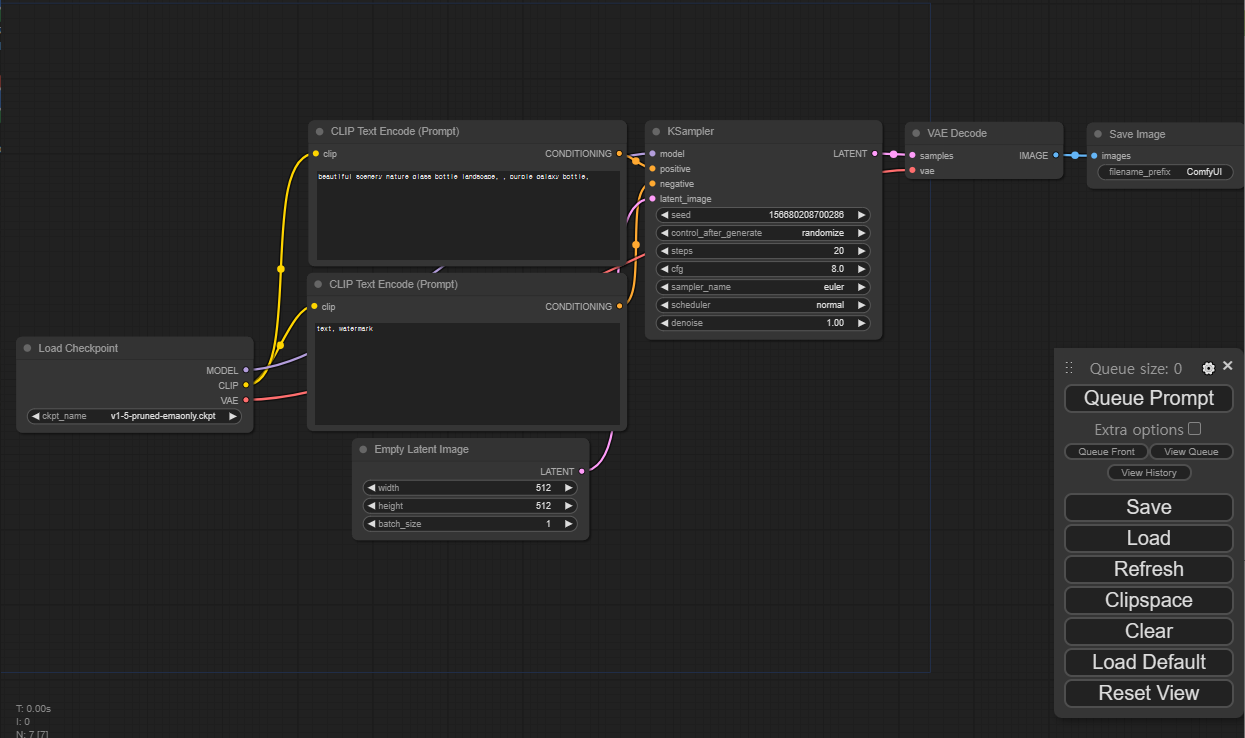Click the cfg value field
The height and width of the screenshot is (738, 1245).
[x=763, y=269]
